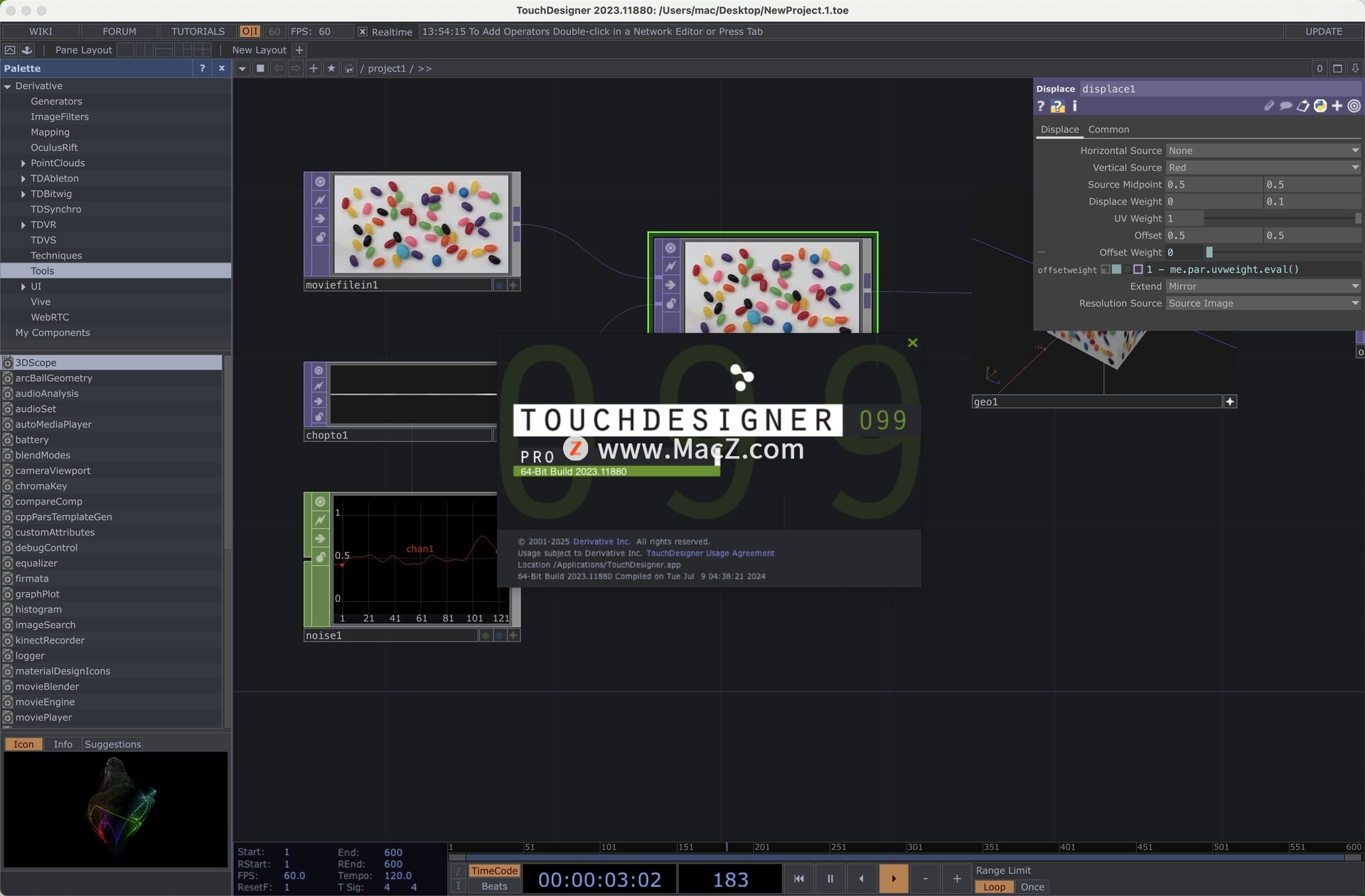The width and height of the screenshot is (1365, 896).
Task: Click the pencil edit icon in parameter header
Action: pyautogui.click(x=1269, y=106)
